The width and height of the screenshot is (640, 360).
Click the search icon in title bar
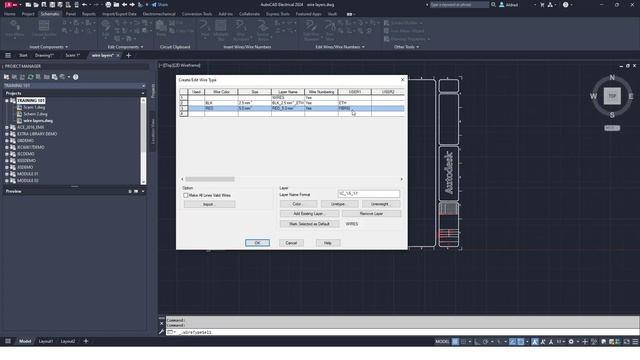493,5
